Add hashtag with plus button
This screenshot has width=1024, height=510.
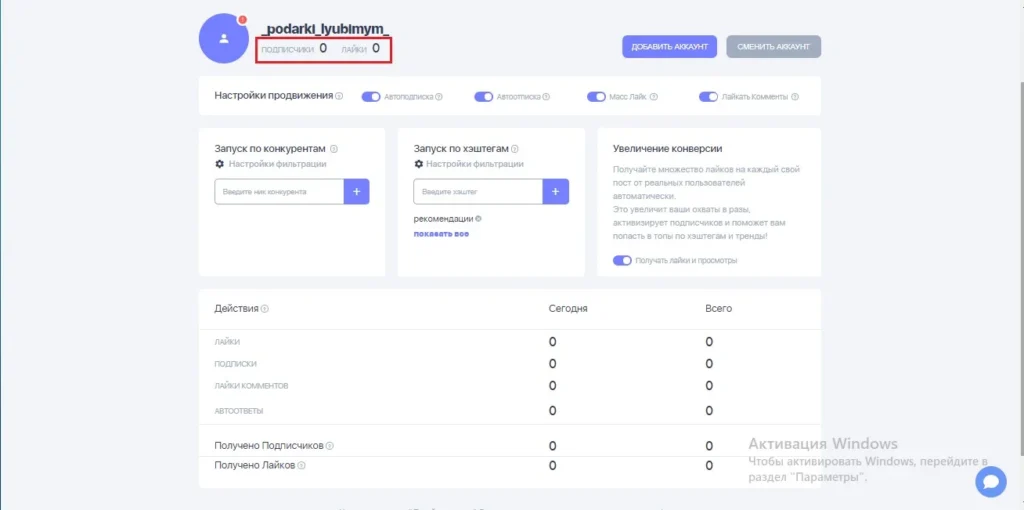click(x=556, y=191)
